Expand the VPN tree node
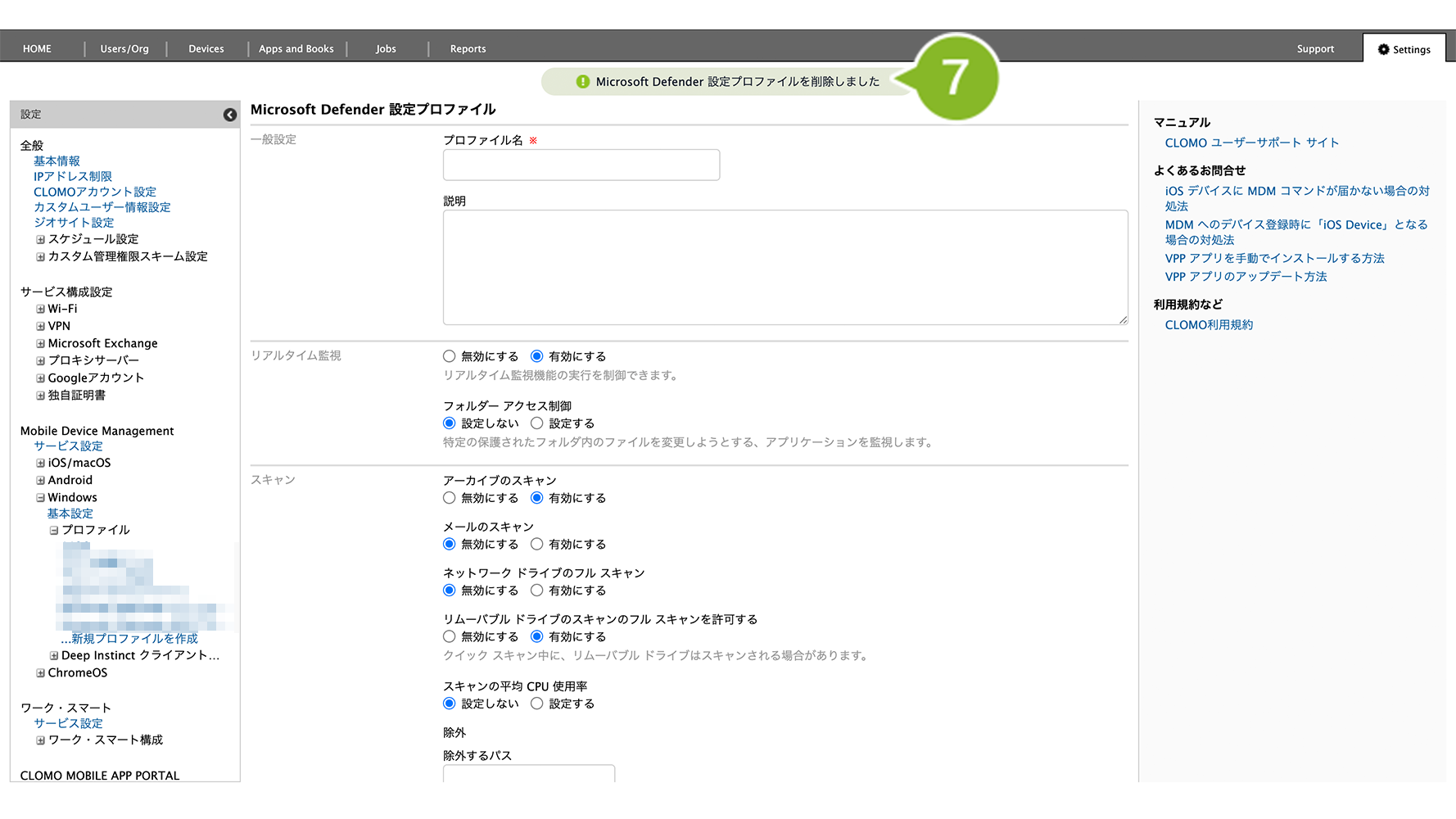Screen dimensions: 1456x819 [x=40, y=327]
